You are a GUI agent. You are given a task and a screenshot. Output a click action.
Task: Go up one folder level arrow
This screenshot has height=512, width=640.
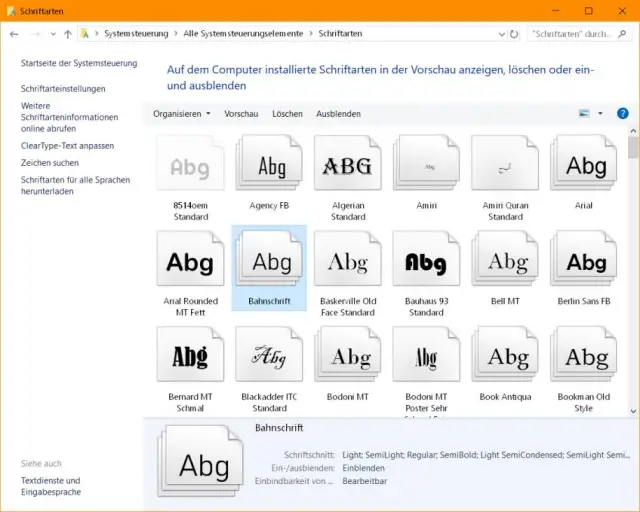(x=68, y=33)
